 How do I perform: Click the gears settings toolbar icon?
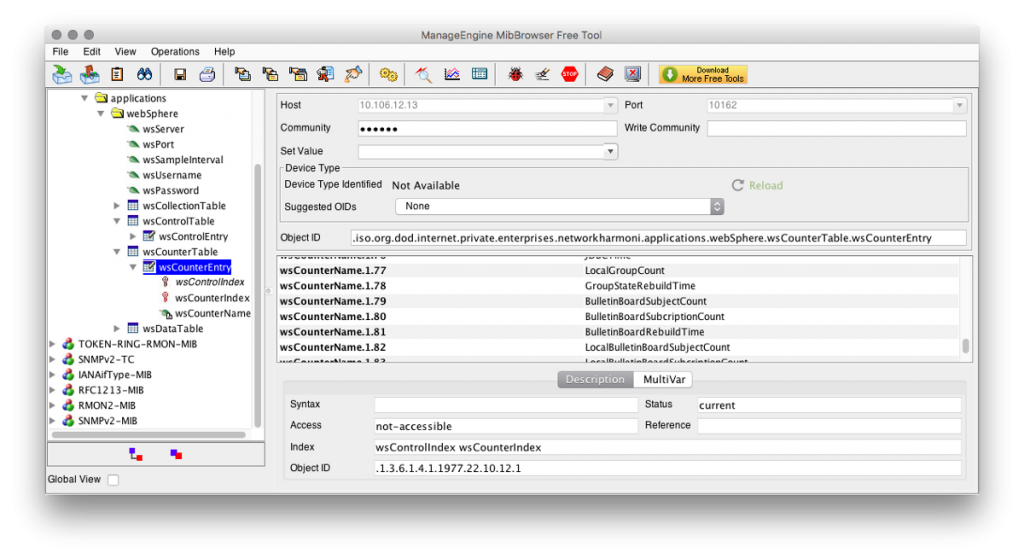[388, 74]
